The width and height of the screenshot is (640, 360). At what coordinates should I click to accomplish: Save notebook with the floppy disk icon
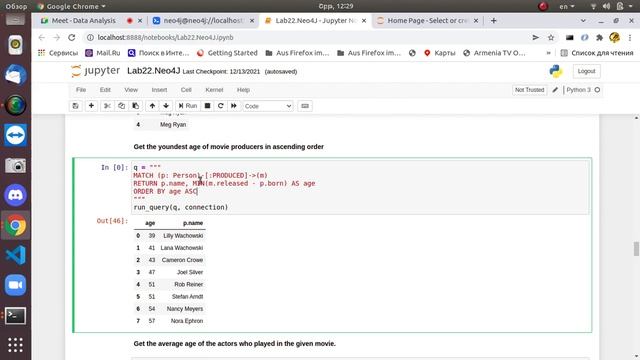pyautogui.click(x=76, y=106)
